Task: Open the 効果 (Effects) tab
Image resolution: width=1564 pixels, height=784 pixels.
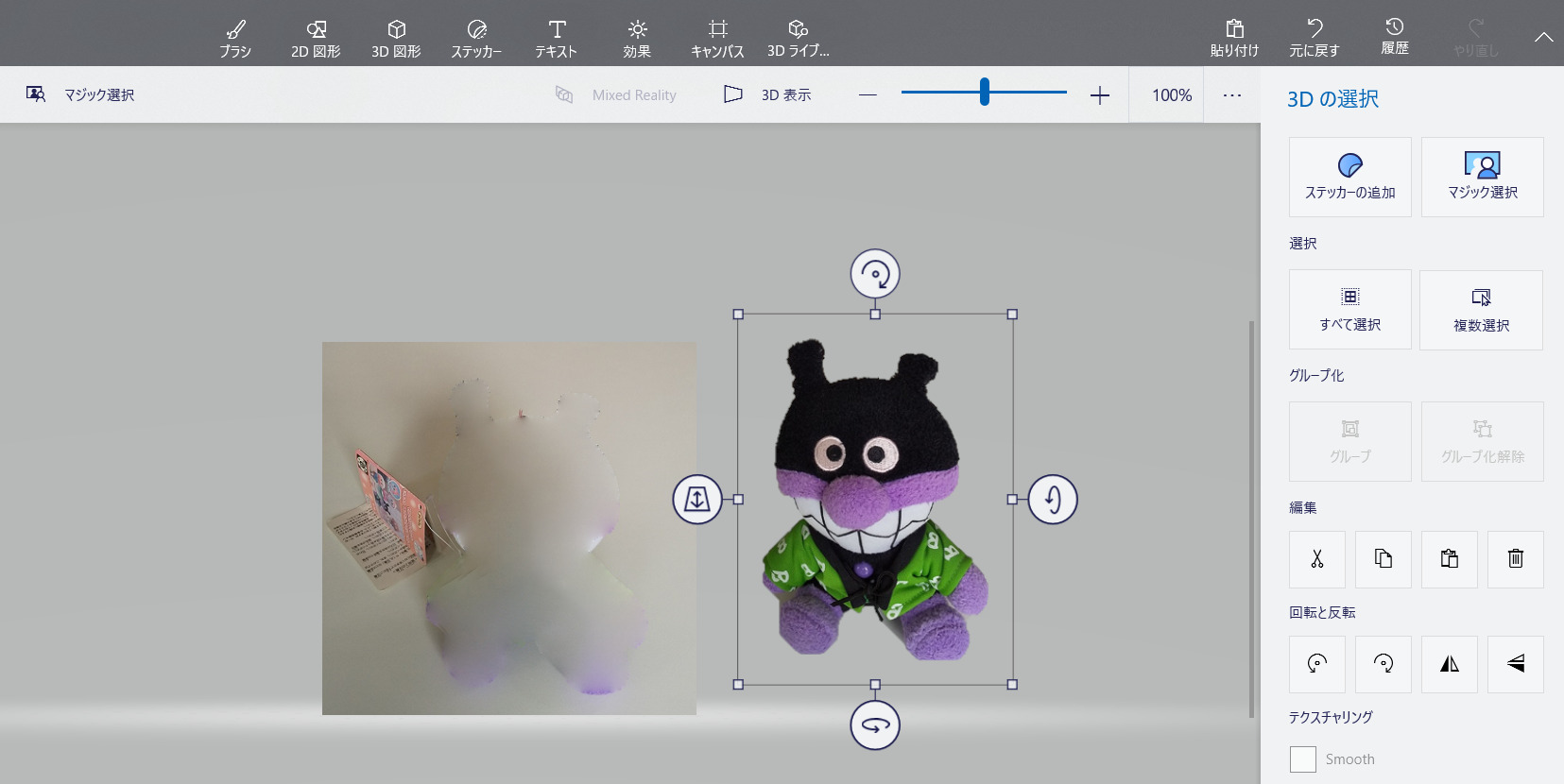Action: 637,39
